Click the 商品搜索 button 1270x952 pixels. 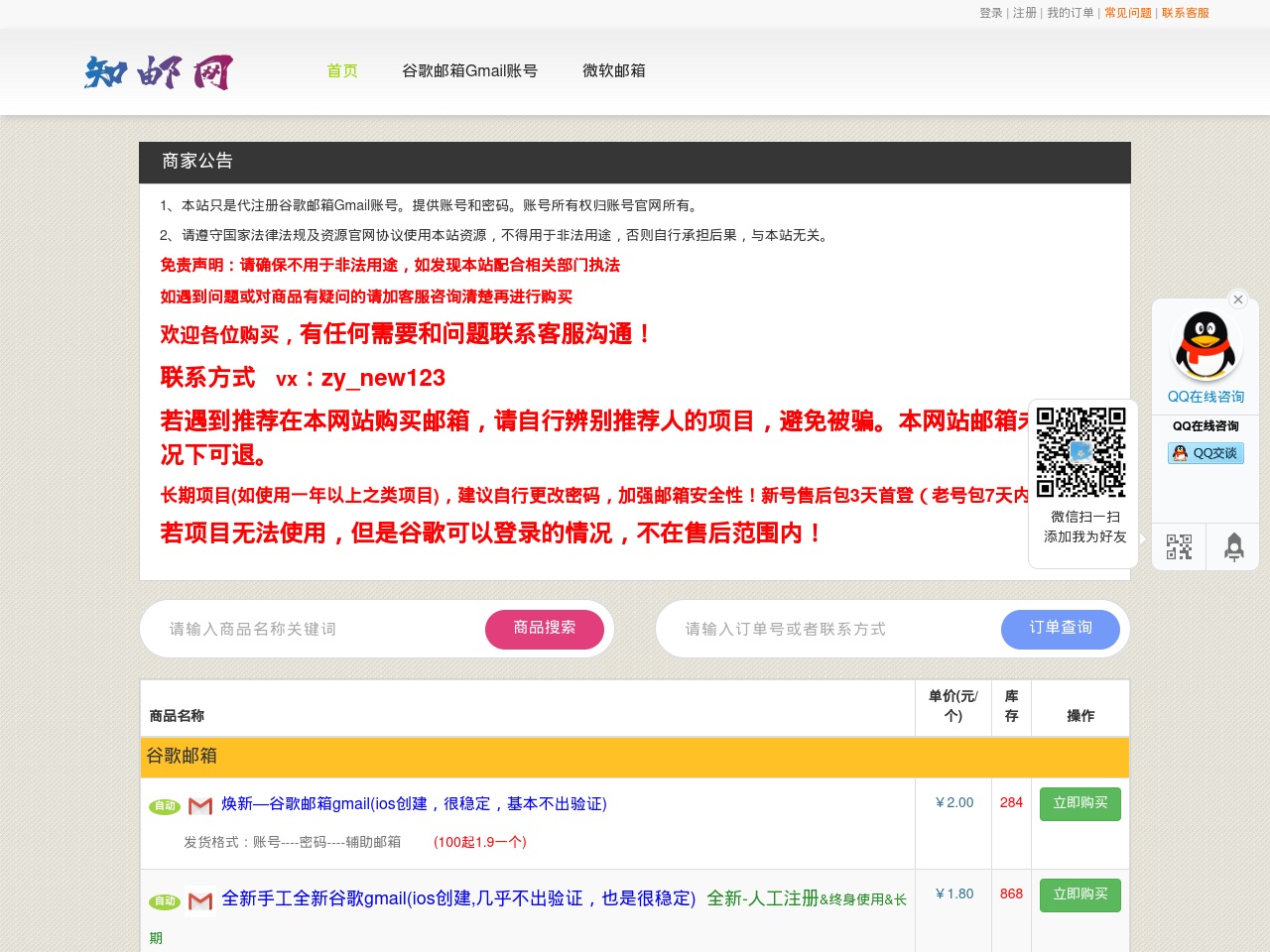pos(545,629)
